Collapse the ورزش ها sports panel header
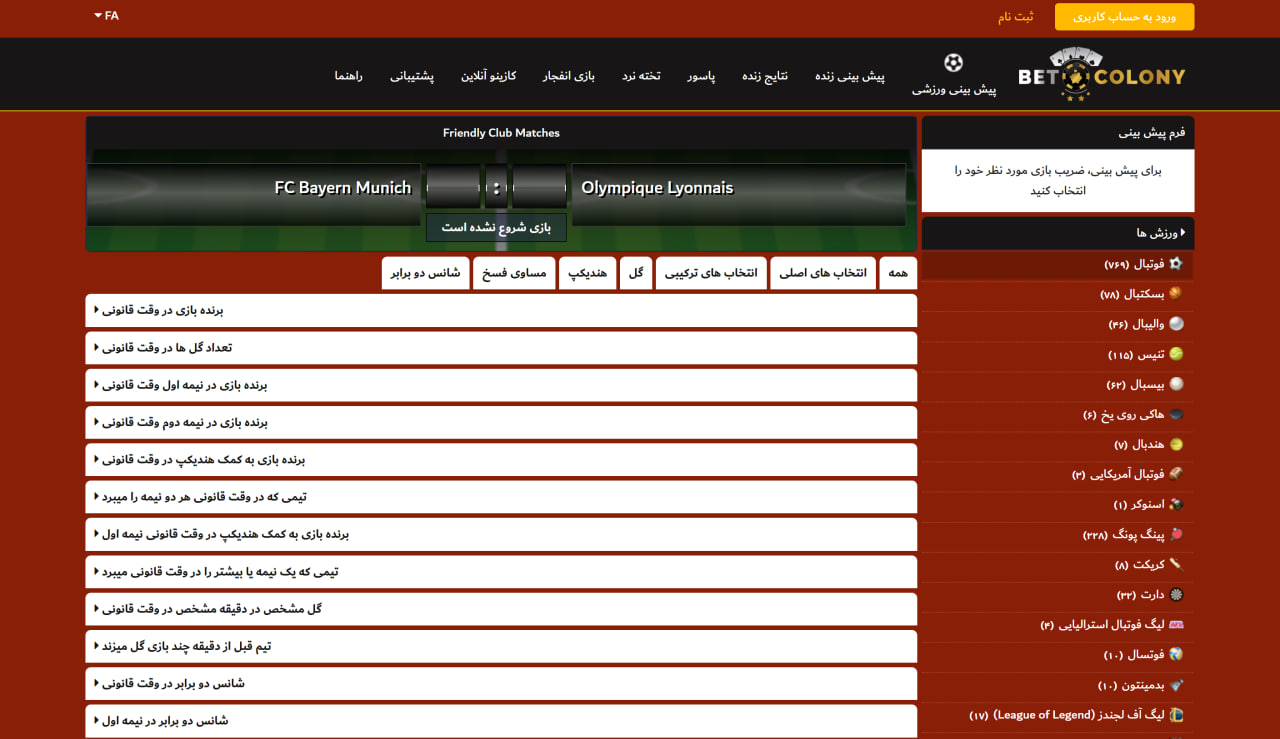This screenshot has width=1280, height=739. (x=1058, y=233)
